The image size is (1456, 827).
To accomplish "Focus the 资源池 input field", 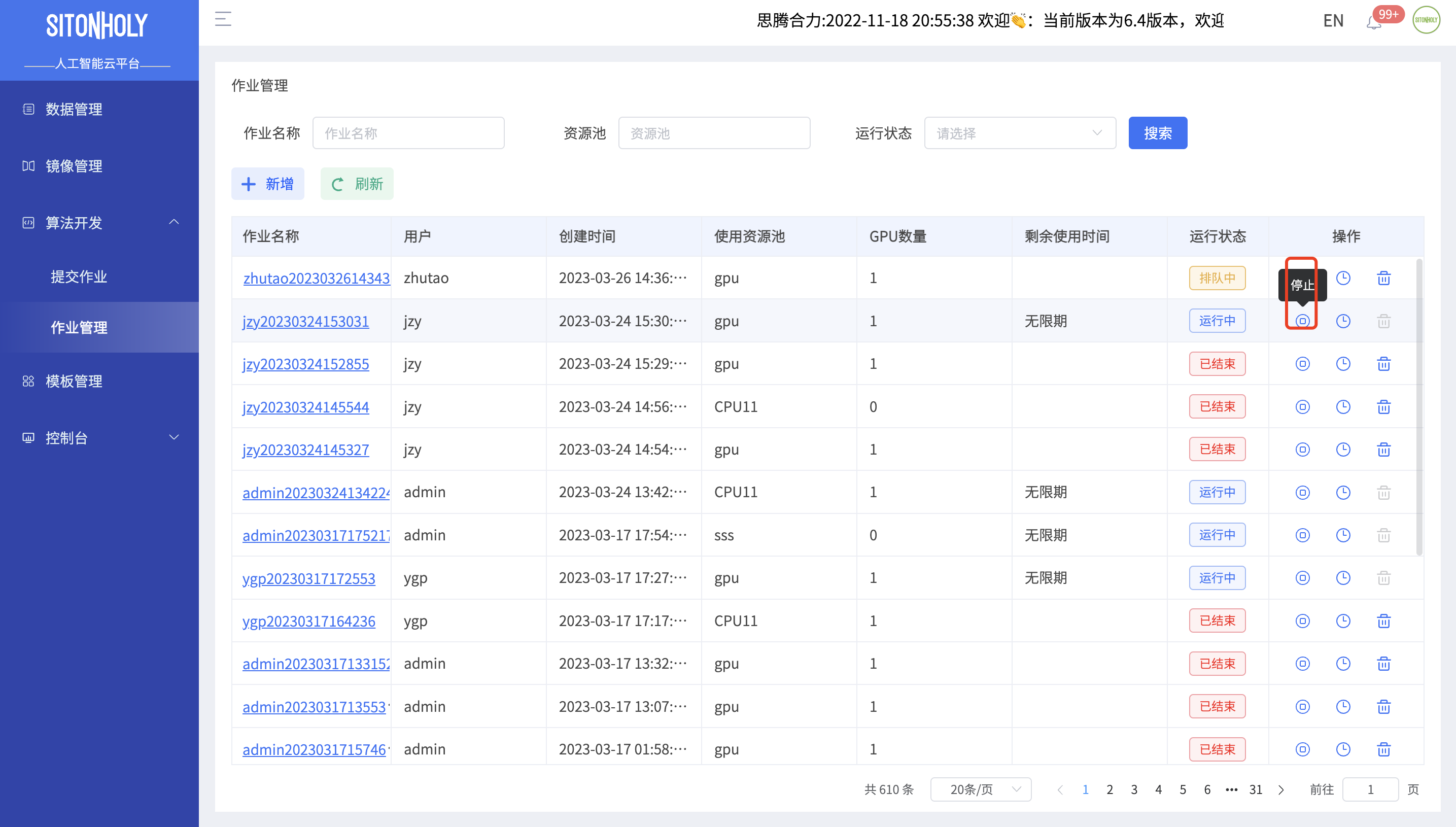I will click(x=714, y=133).
